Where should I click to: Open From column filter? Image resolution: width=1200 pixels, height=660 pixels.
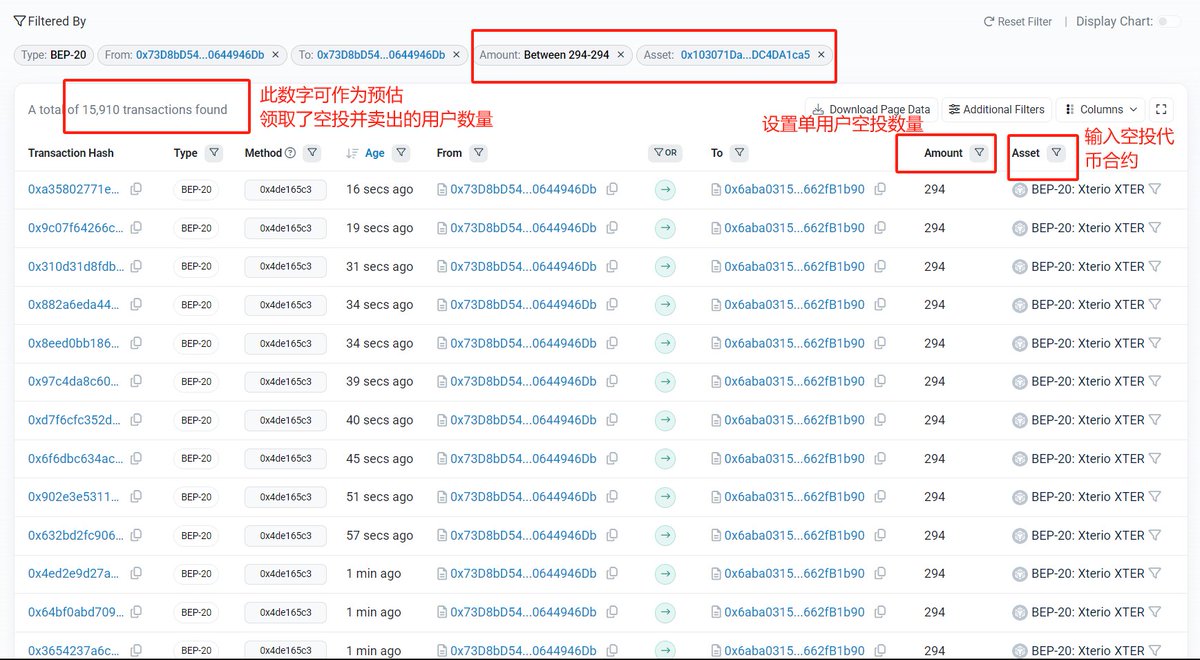(x=478, y=153)
